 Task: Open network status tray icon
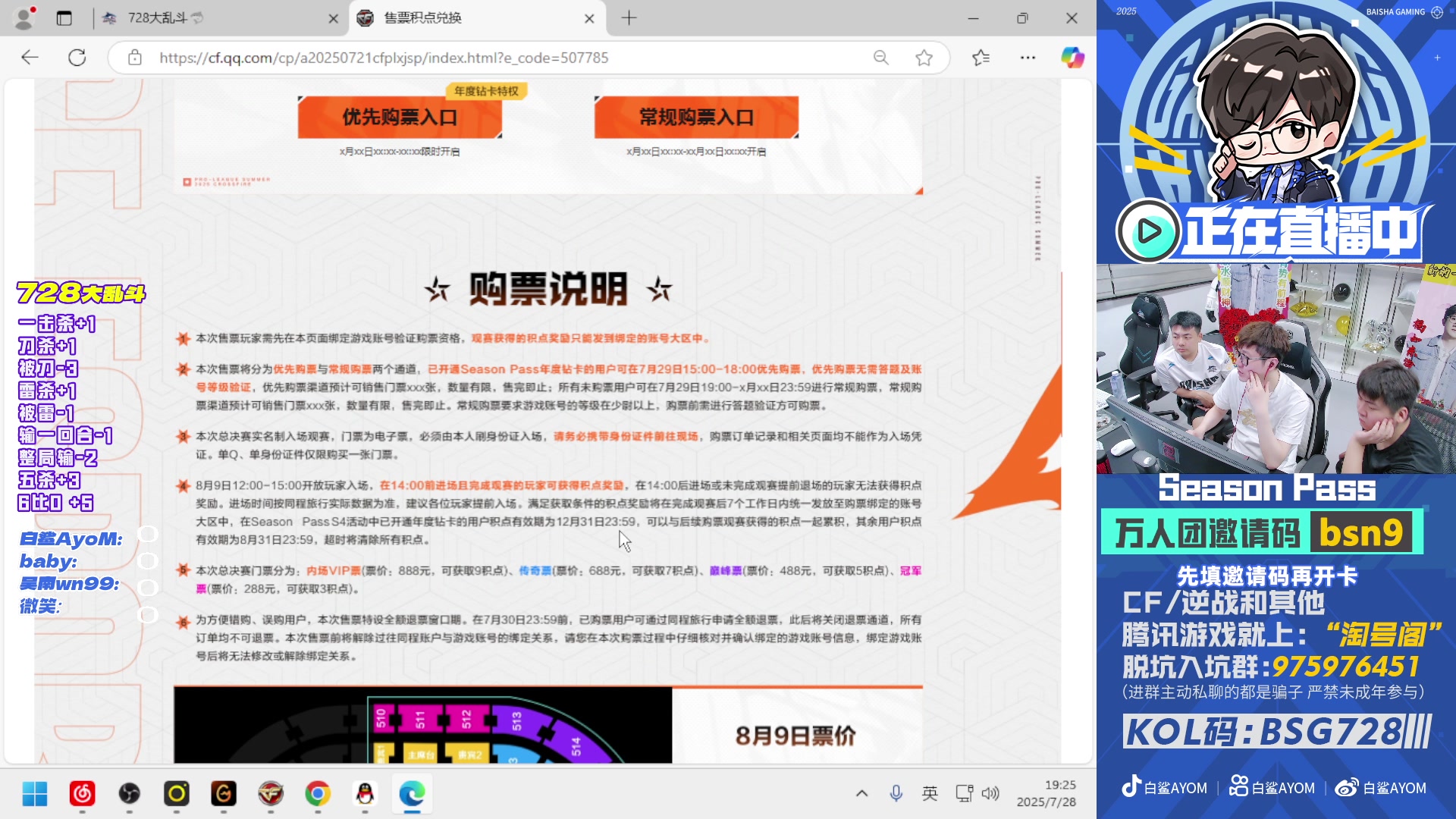964,793
